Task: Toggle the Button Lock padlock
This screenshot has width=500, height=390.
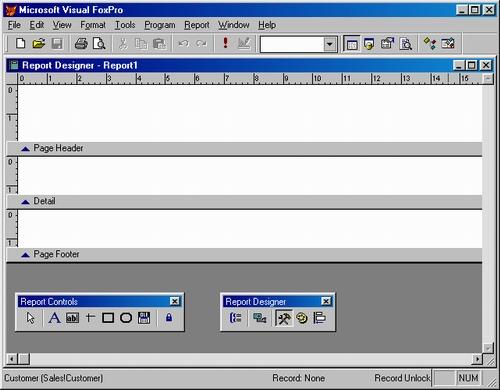Action: pyautogui.click(x=169, y=318)
